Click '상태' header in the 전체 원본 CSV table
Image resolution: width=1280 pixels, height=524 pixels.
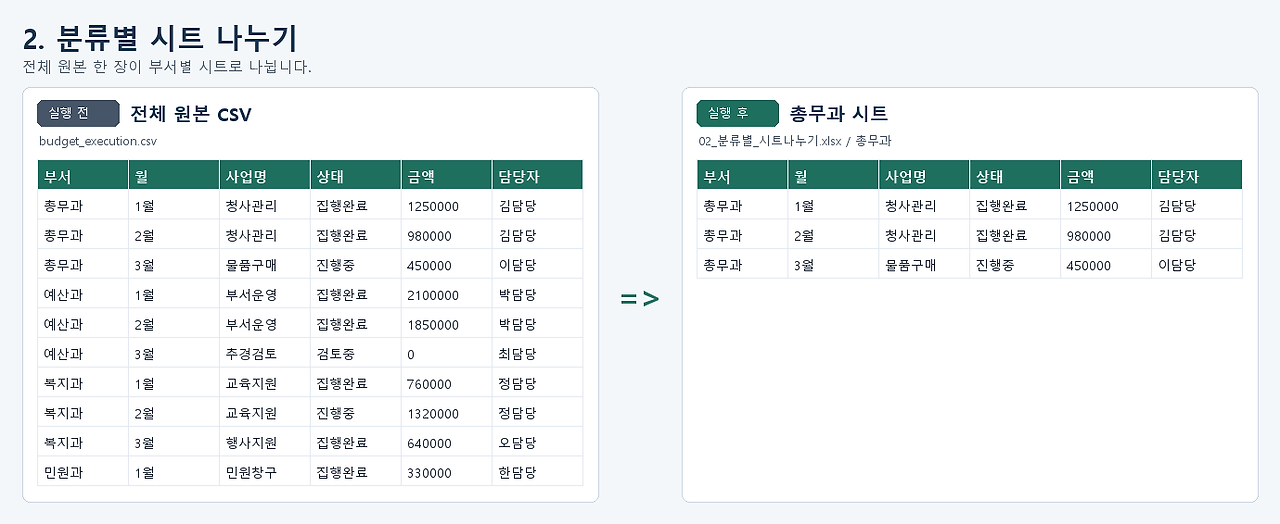tap(356, 175)
